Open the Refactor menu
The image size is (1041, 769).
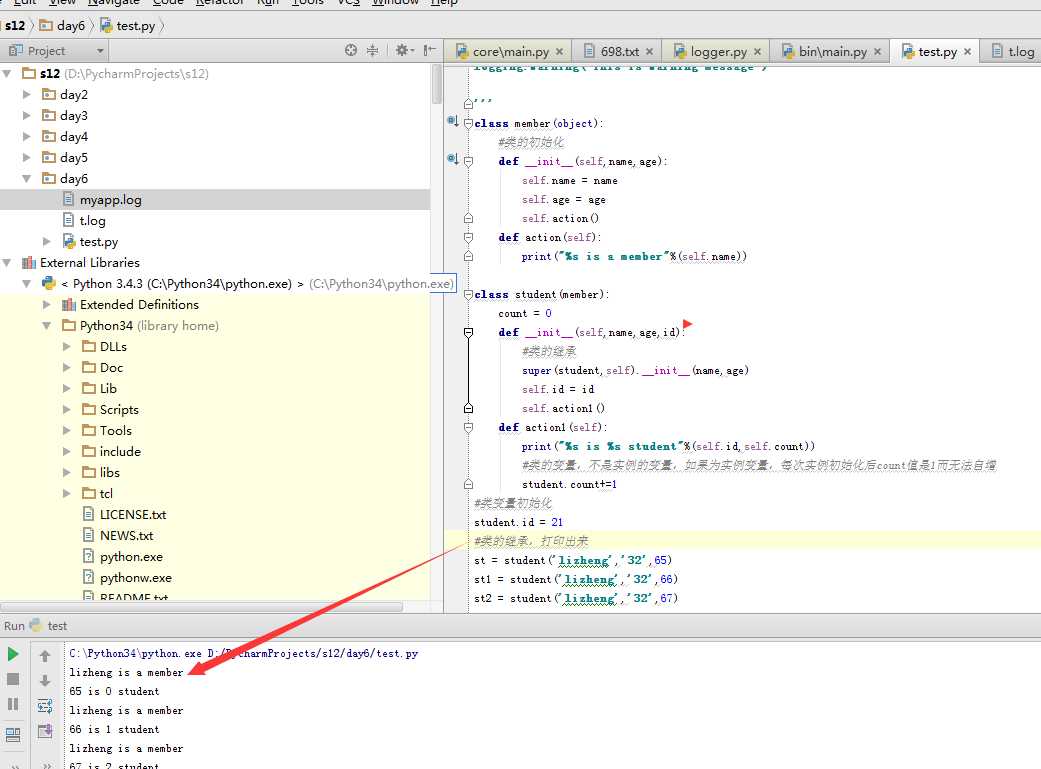click(220, 3)
